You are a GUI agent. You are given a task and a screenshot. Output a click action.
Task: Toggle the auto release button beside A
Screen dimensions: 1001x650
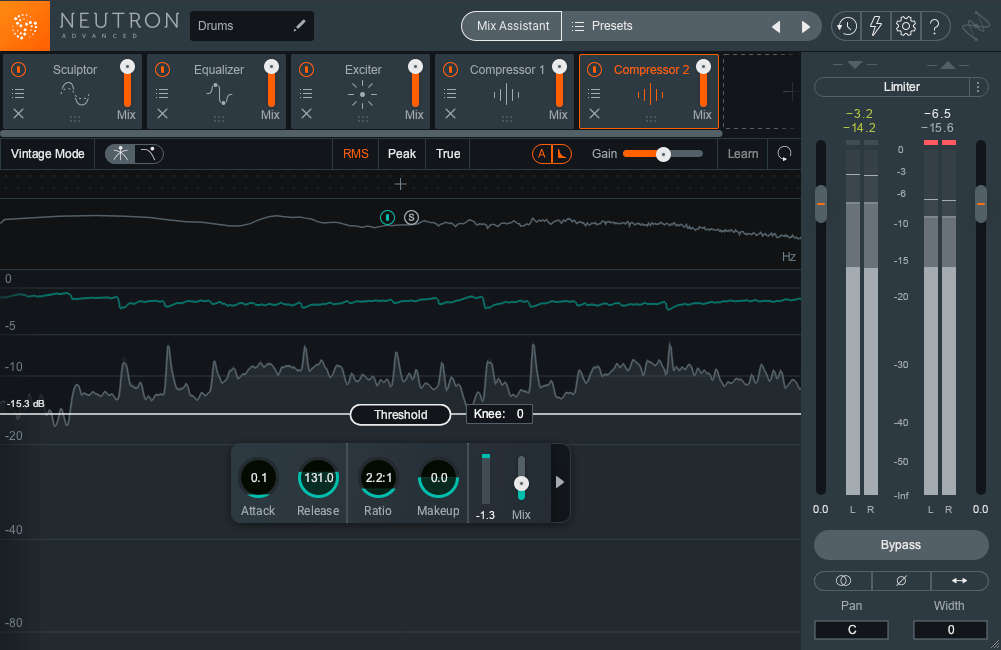point(562,154)
